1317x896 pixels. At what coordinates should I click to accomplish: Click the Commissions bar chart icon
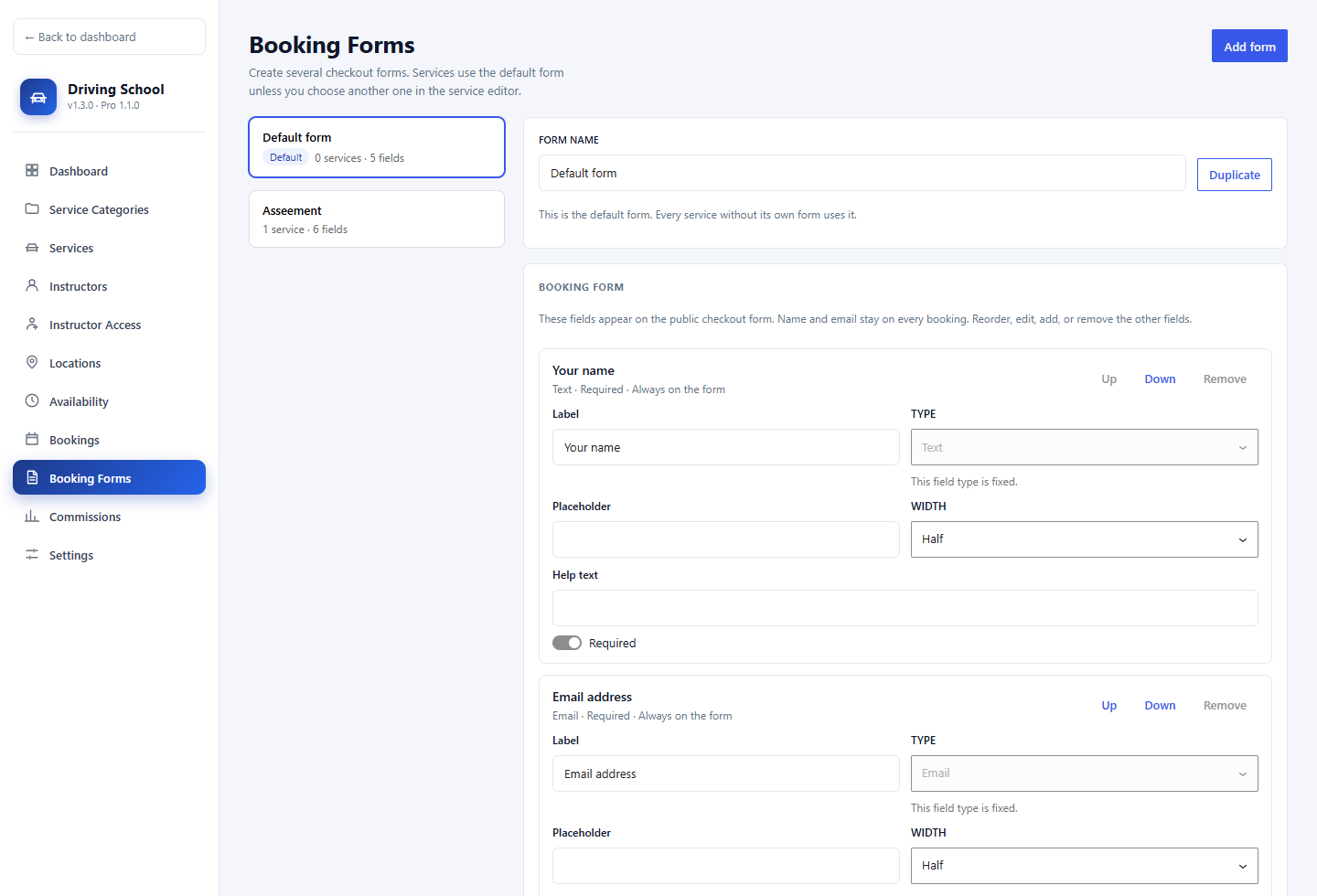pos(32,517)
